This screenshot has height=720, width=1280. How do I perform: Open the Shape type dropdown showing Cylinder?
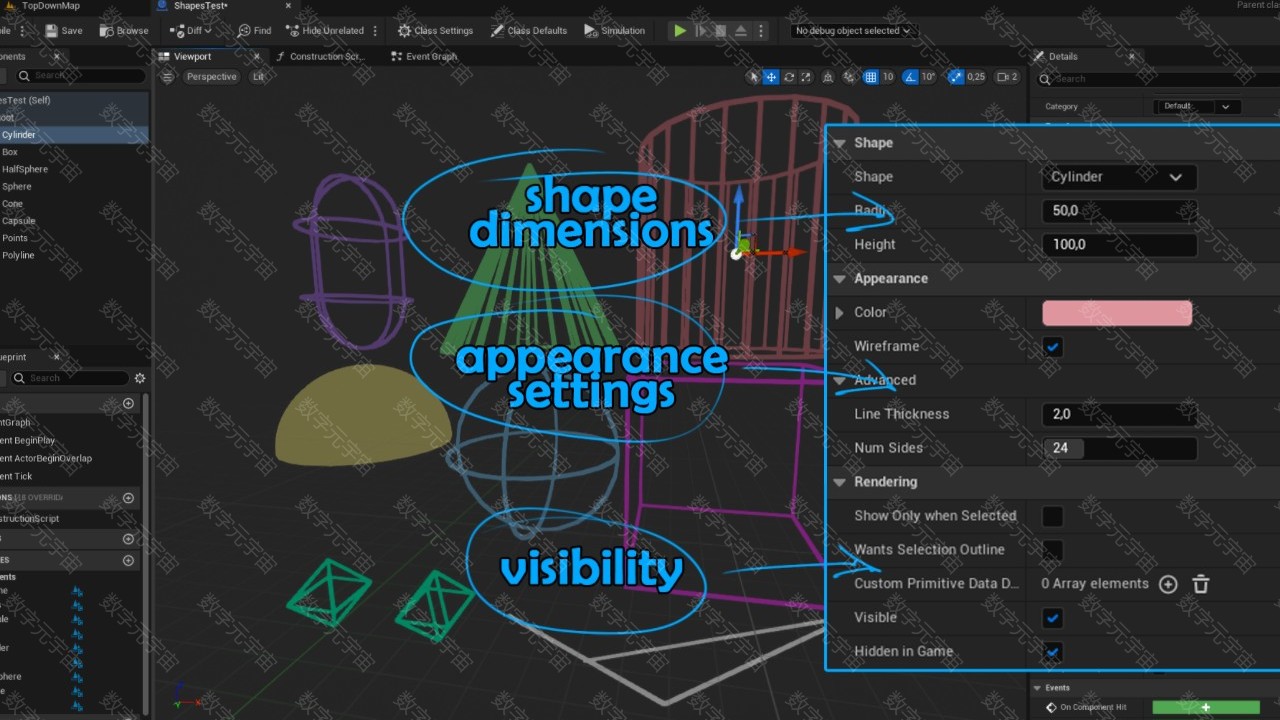(1117, 177)
